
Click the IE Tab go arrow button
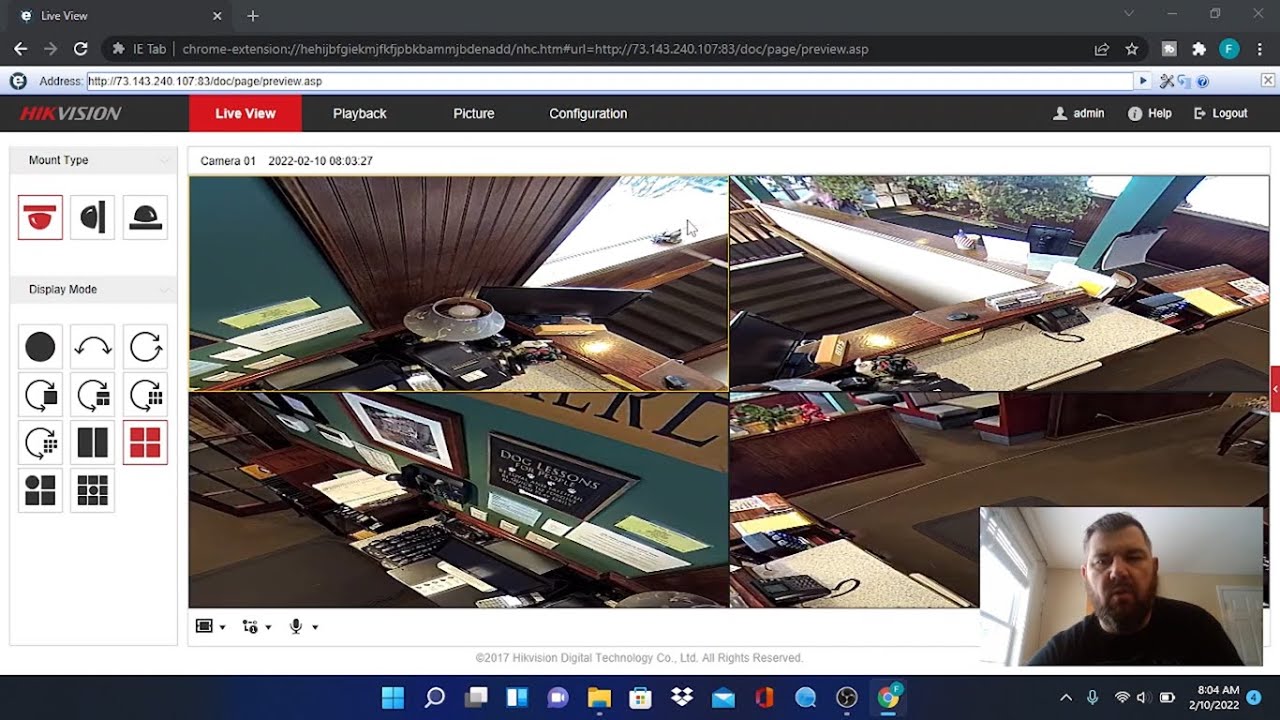(1143, 81)
